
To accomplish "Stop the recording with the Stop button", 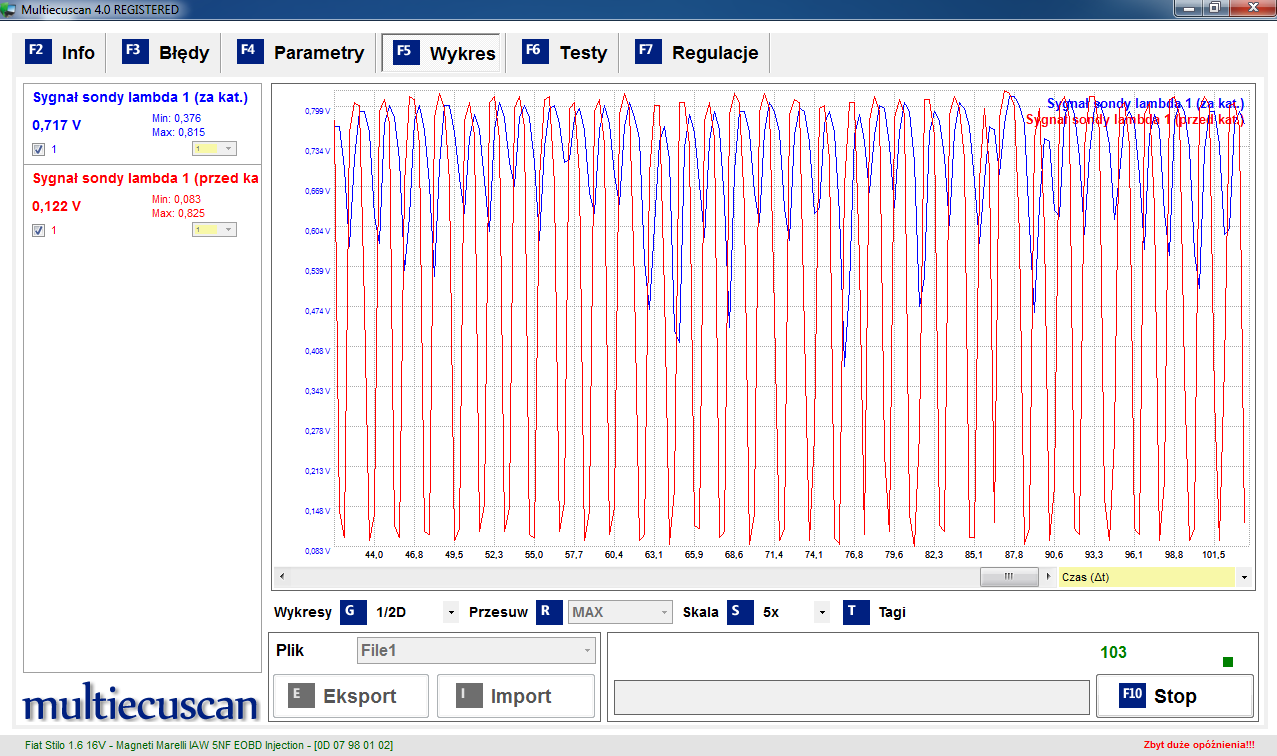I will coord(1175,696).
